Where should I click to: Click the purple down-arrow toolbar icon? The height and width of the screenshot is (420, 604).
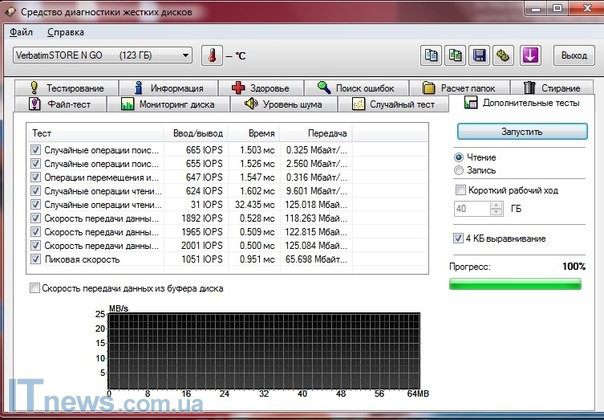coord(531,55)
